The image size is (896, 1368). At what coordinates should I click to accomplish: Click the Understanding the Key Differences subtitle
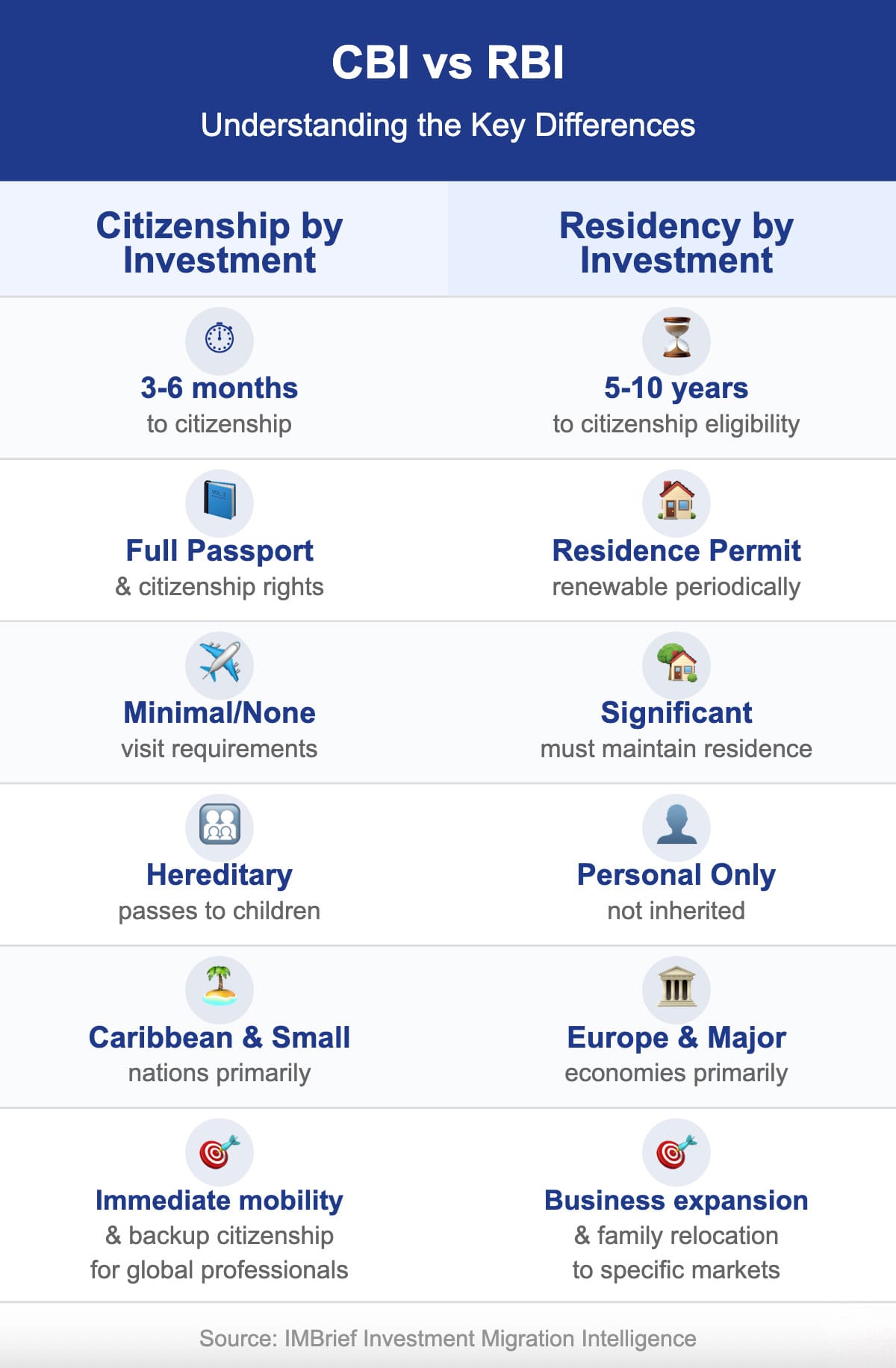[x=448, y=125]
